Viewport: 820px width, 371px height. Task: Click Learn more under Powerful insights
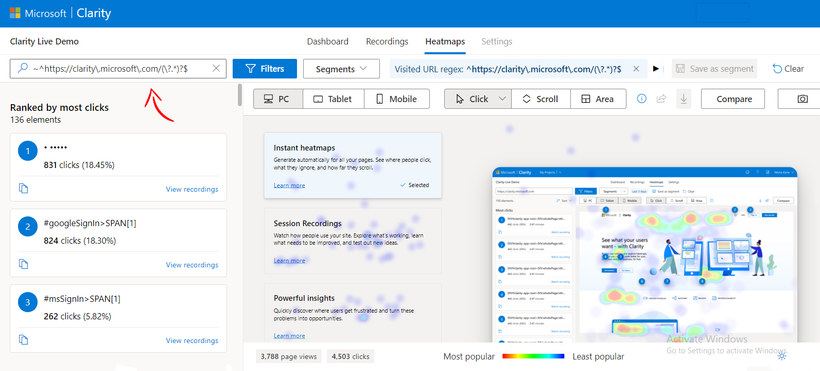tap(289, 336)
